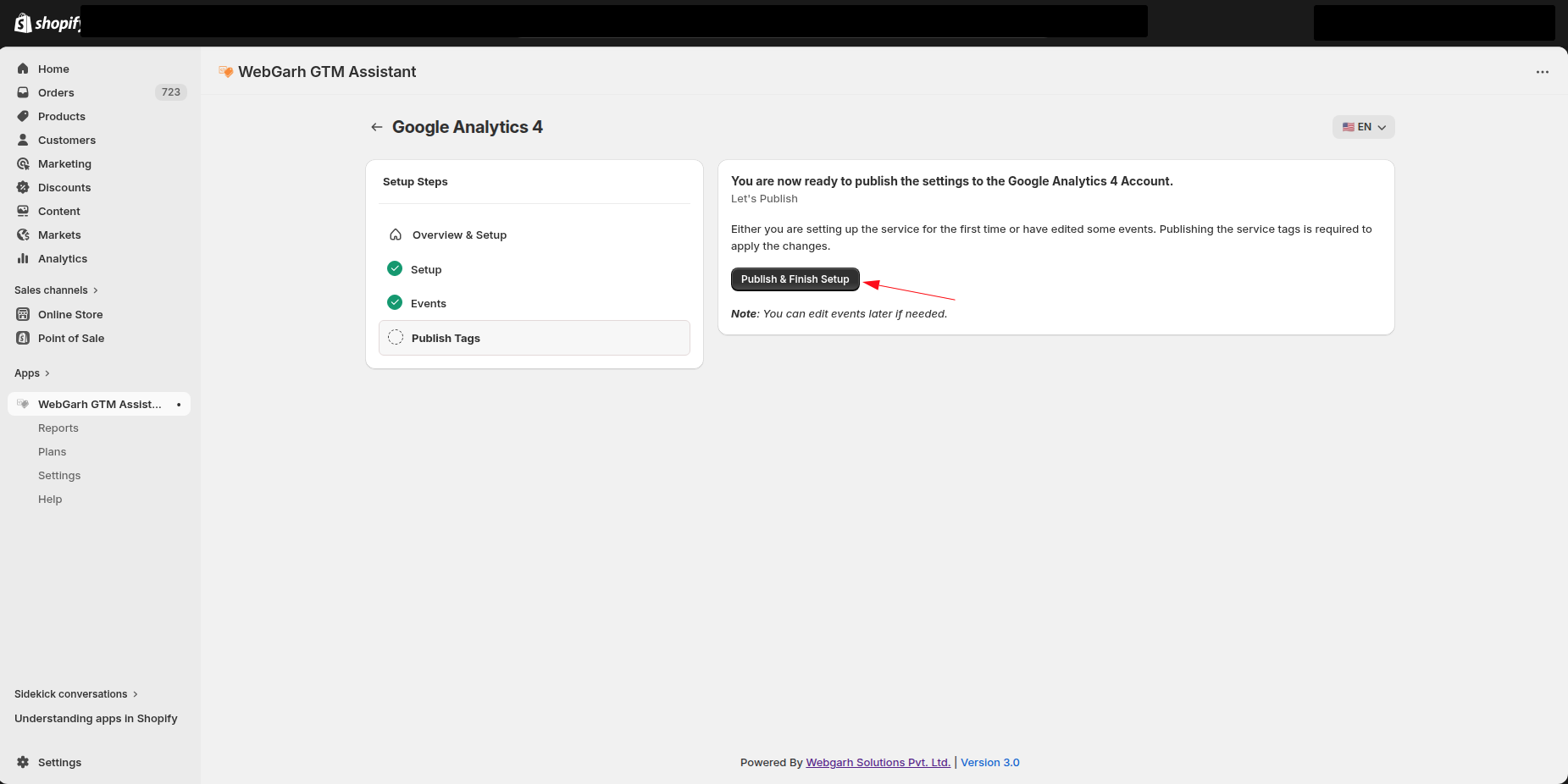Click the dashed circle beside Publish Tags
This screenshot has height=784, width=1568.
point(396,337)
